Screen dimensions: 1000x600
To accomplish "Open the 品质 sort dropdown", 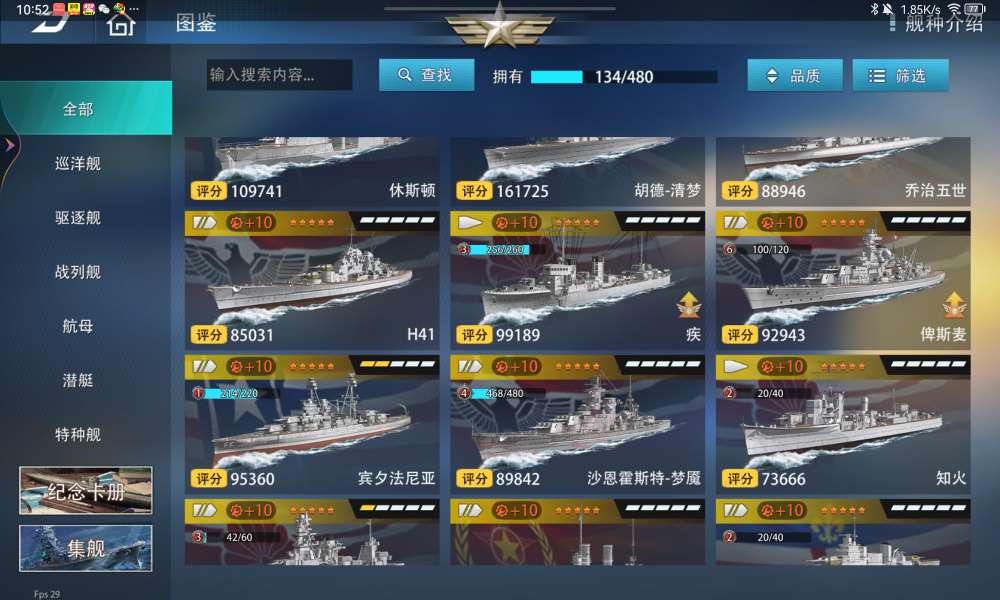I will click(x=795, y=76).
